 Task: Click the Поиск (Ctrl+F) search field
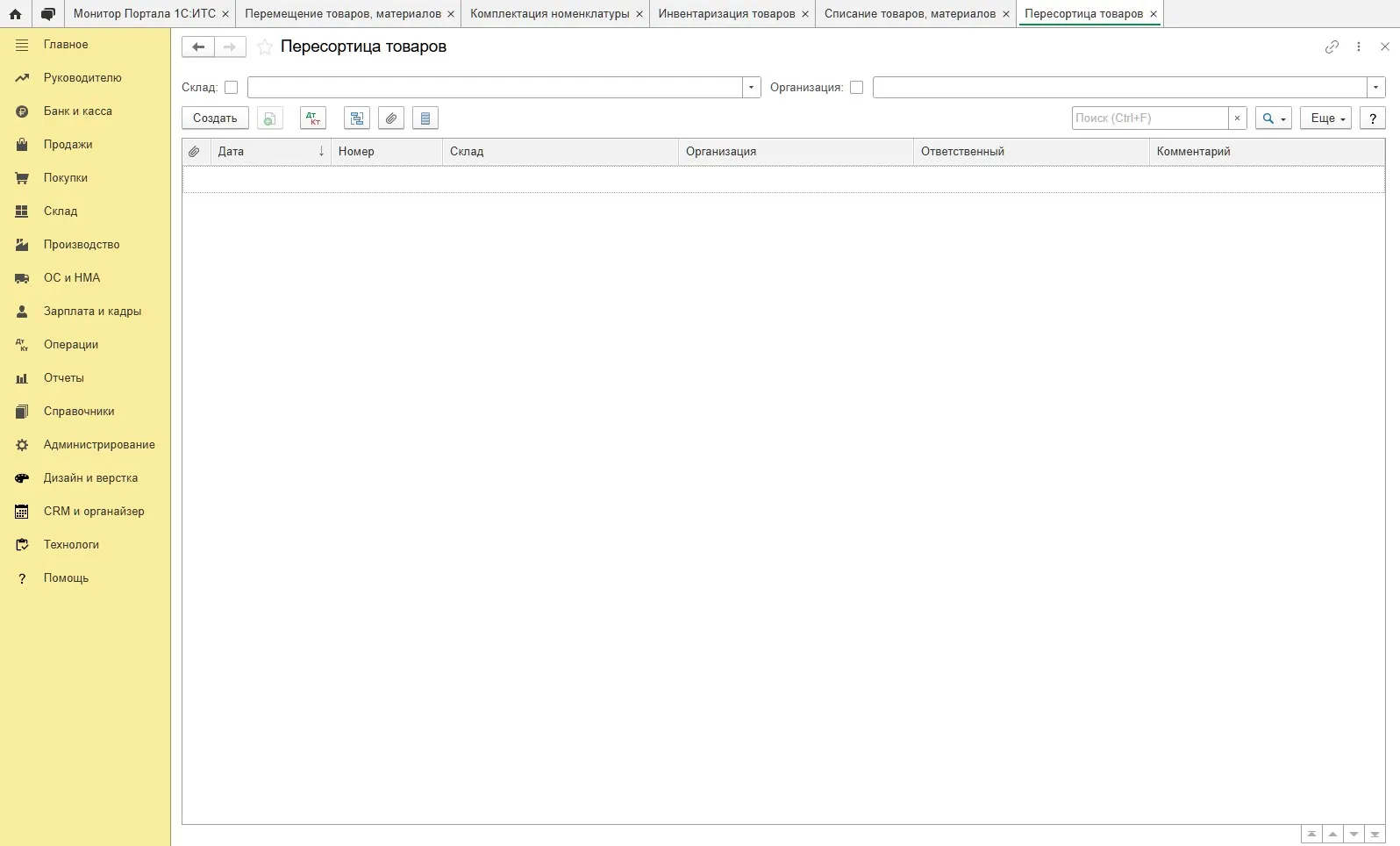pyautogui.click(x=1149, y=118)
